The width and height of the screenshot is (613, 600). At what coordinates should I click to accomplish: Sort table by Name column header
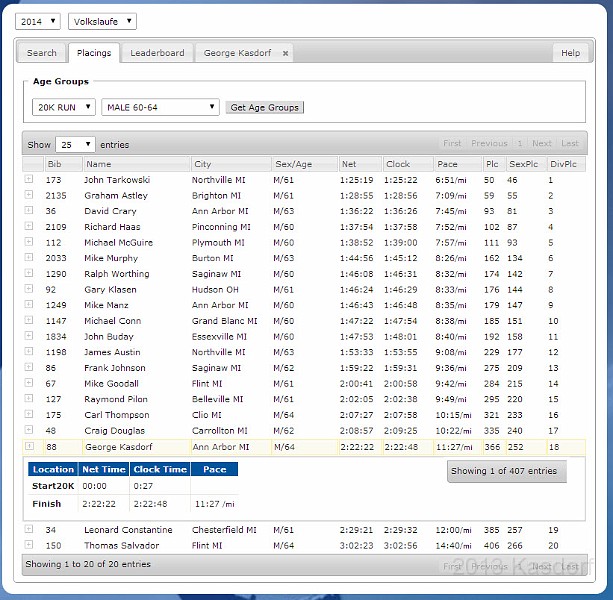point(135,164)
